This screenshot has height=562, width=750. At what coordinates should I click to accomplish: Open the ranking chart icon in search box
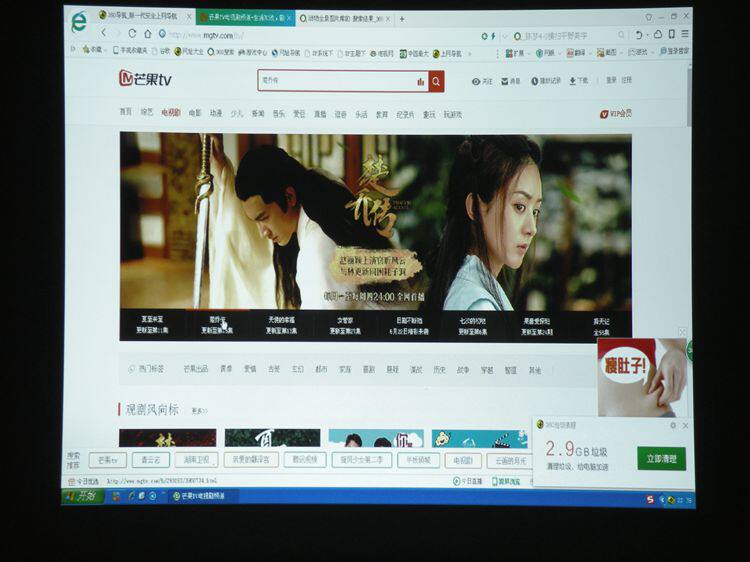coord(420,82)
